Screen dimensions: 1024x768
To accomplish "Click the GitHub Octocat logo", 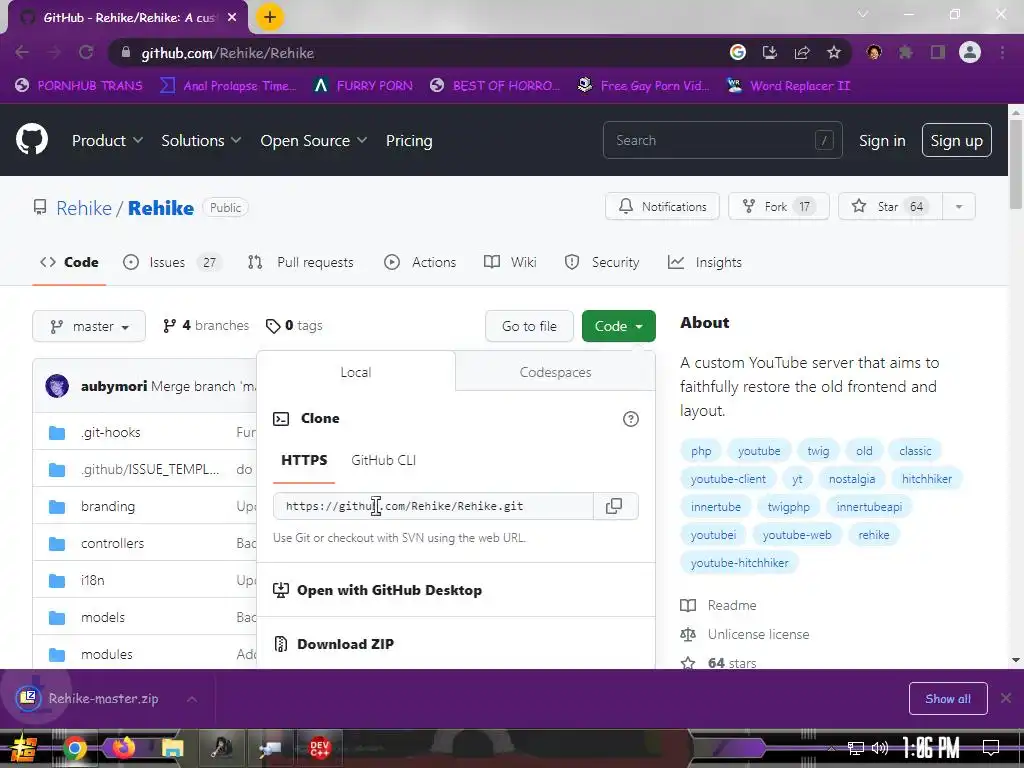I will pos(32,139).
